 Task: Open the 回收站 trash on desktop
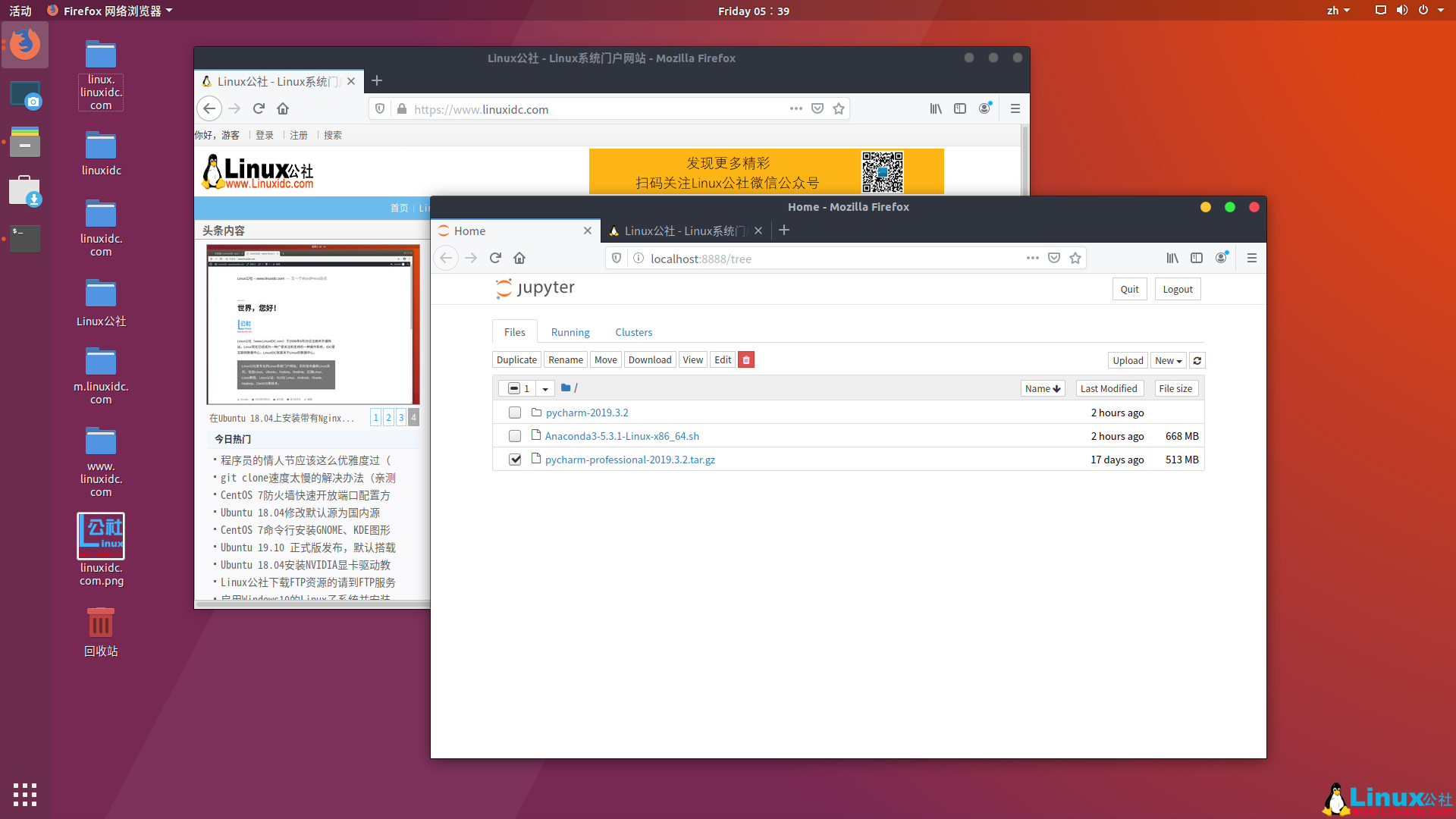(x=101, y=632)
